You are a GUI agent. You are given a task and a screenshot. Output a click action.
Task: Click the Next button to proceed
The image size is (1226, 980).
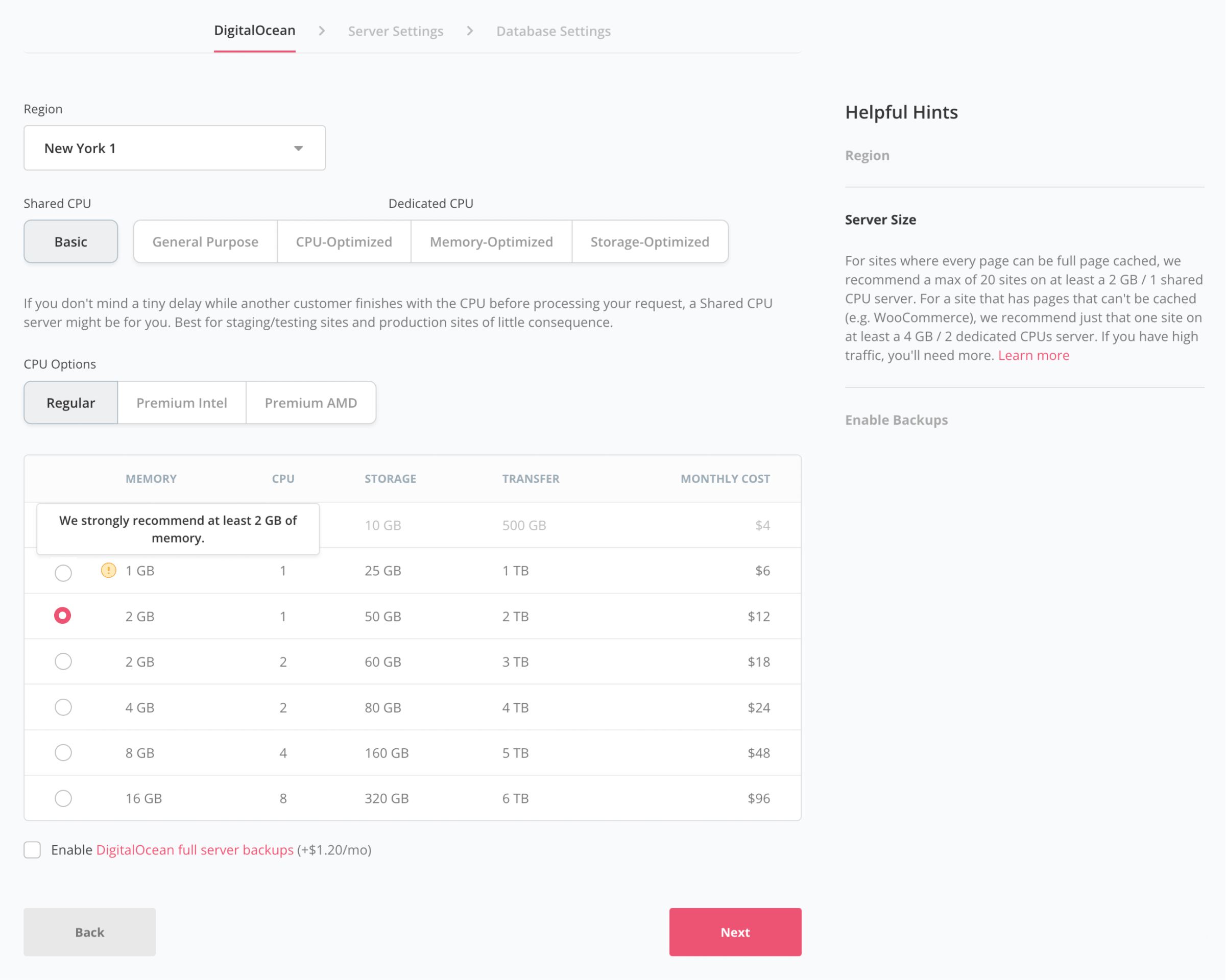[x=735, y=931]
